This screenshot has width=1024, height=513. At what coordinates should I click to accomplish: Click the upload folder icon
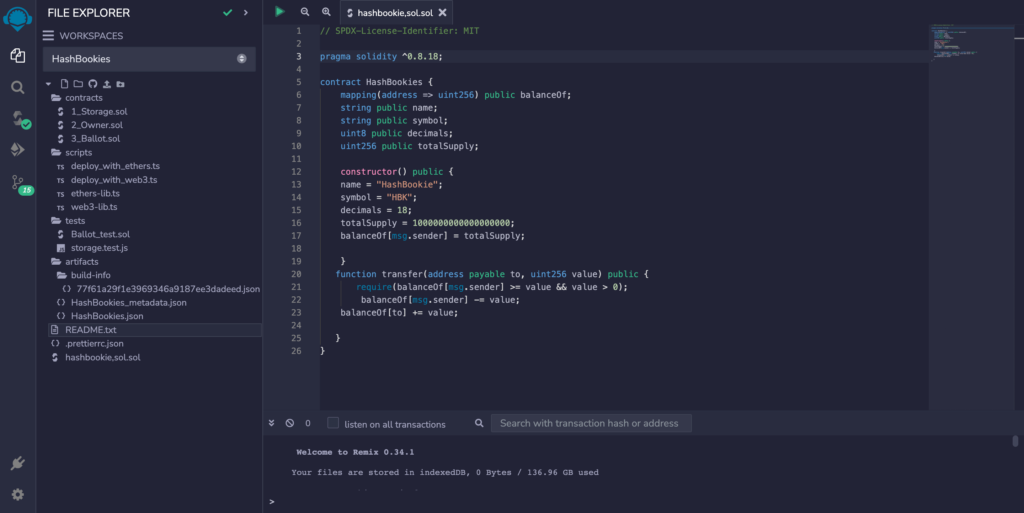[120, 84]
